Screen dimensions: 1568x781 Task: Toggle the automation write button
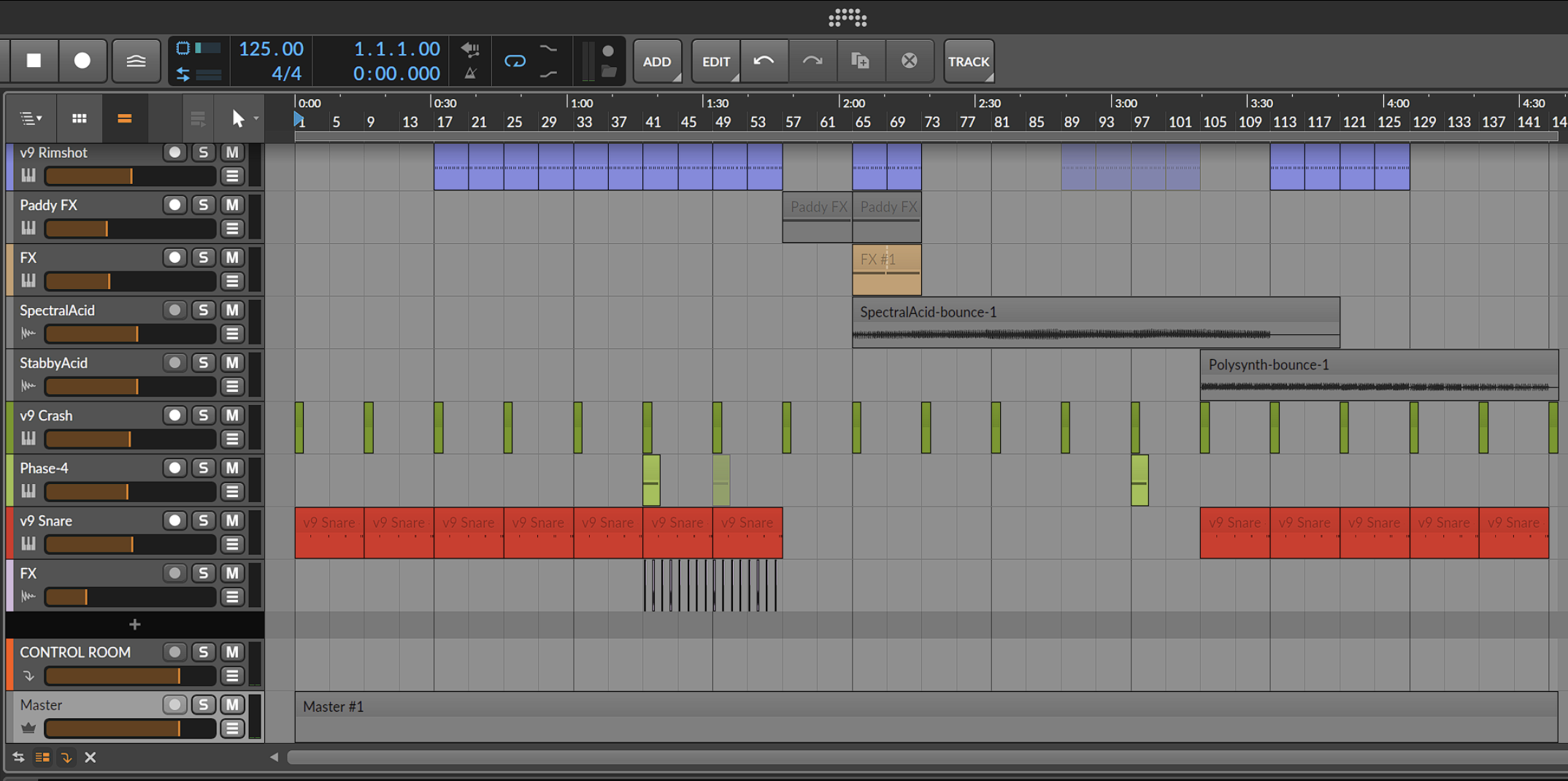(x=136, y=61)
